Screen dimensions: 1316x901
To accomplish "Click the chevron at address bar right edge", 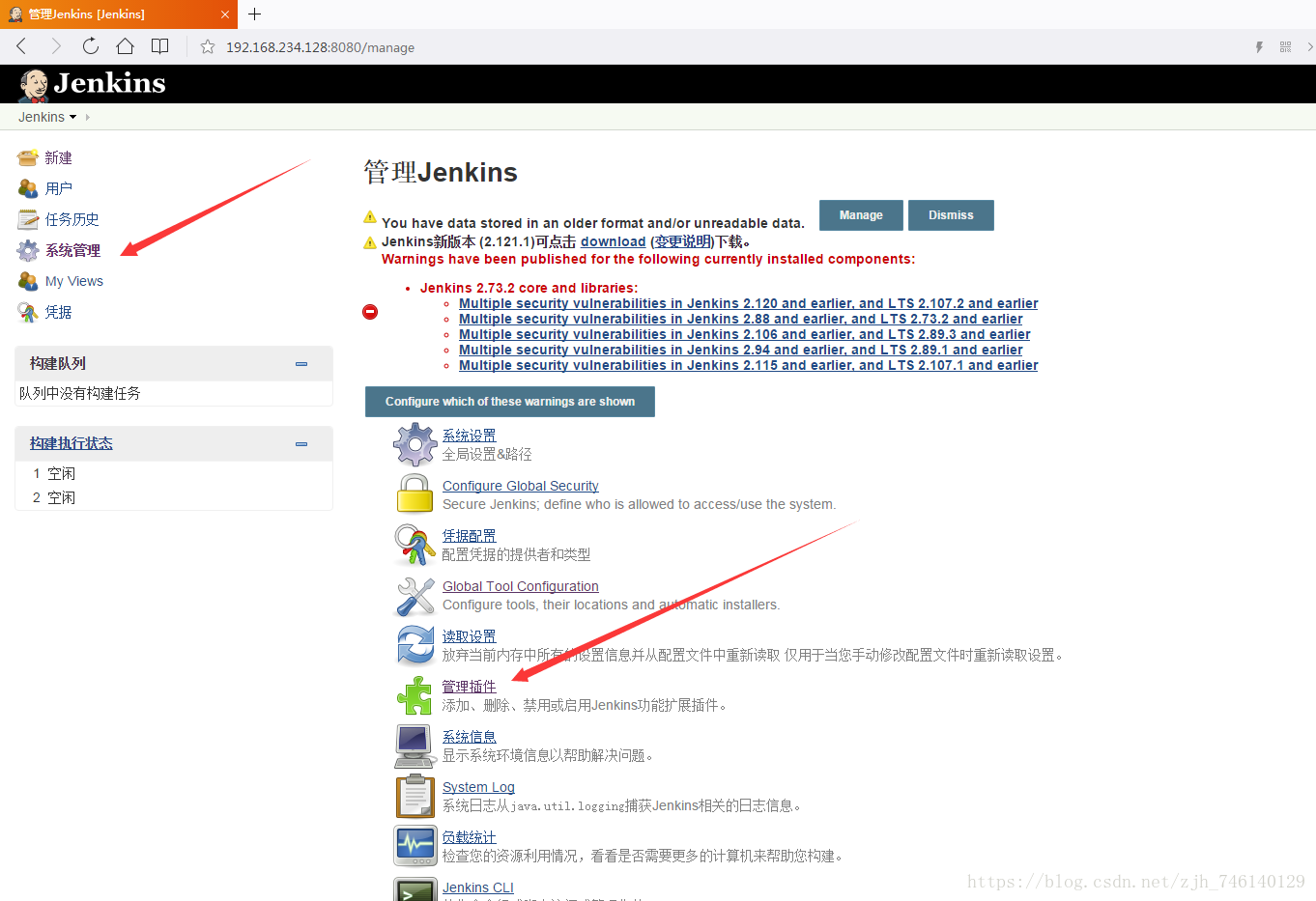I will coord(1309,46).
